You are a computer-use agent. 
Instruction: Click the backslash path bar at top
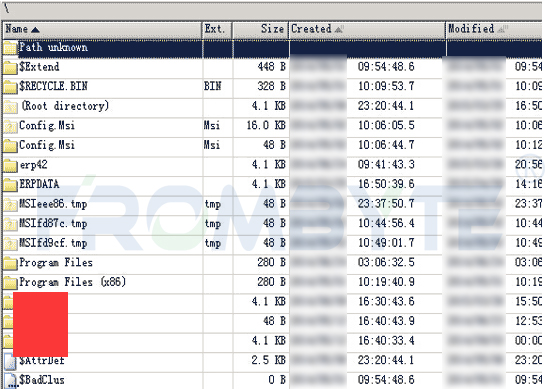[x=272, y=10]
